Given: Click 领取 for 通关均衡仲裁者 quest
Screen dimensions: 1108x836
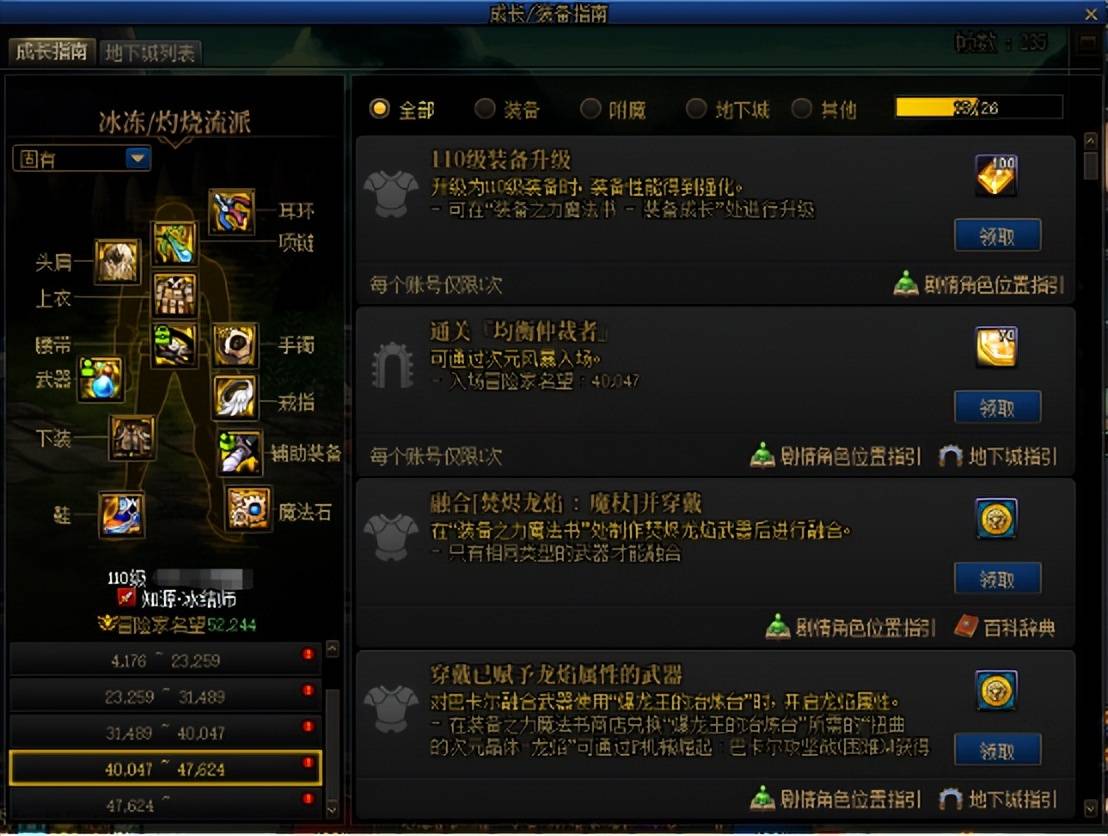Looking at the screenshot, I should click(997, 407).
